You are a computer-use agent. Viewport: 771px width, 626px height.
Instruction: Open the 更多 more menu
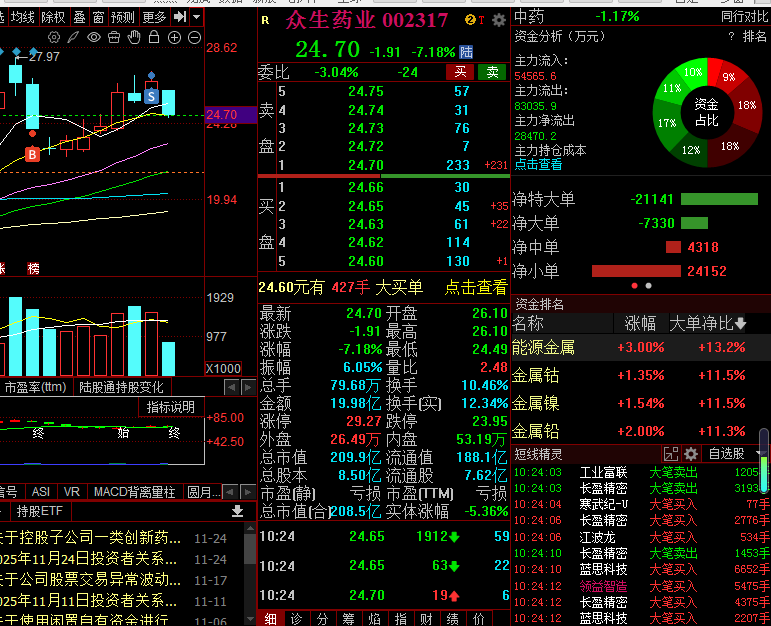[154, 18]
